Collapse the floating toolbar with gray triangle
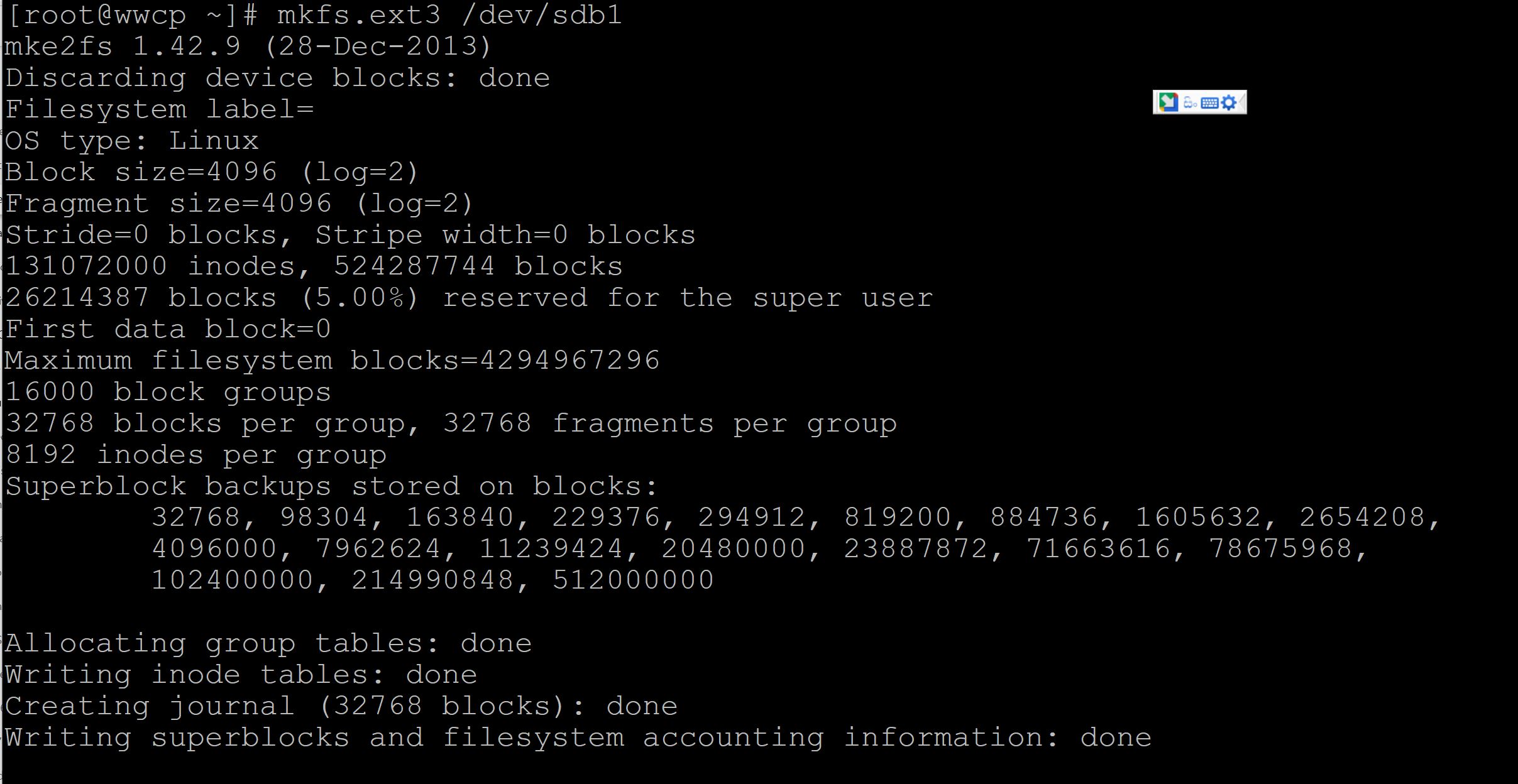The image size is (1518, 784). click(x=1242, y=102)
